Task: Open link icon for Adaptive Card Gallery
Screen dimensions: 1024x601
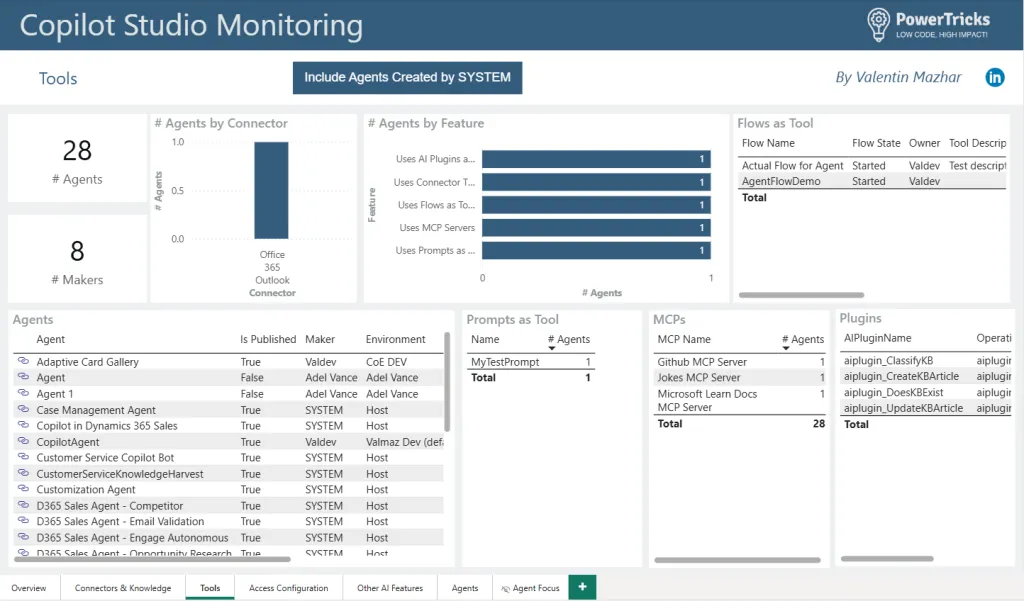Action: (x=24, y=361)
